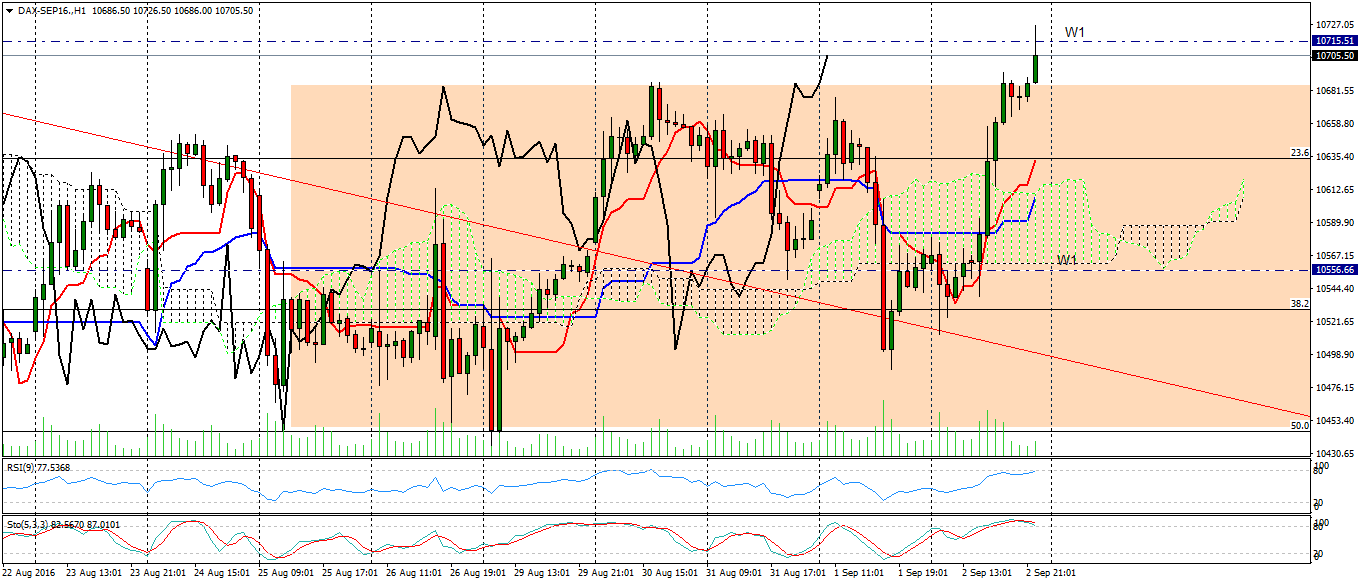Click the 10658.80 price scale value
1358x584 pixels.
tap(1335, 123)
